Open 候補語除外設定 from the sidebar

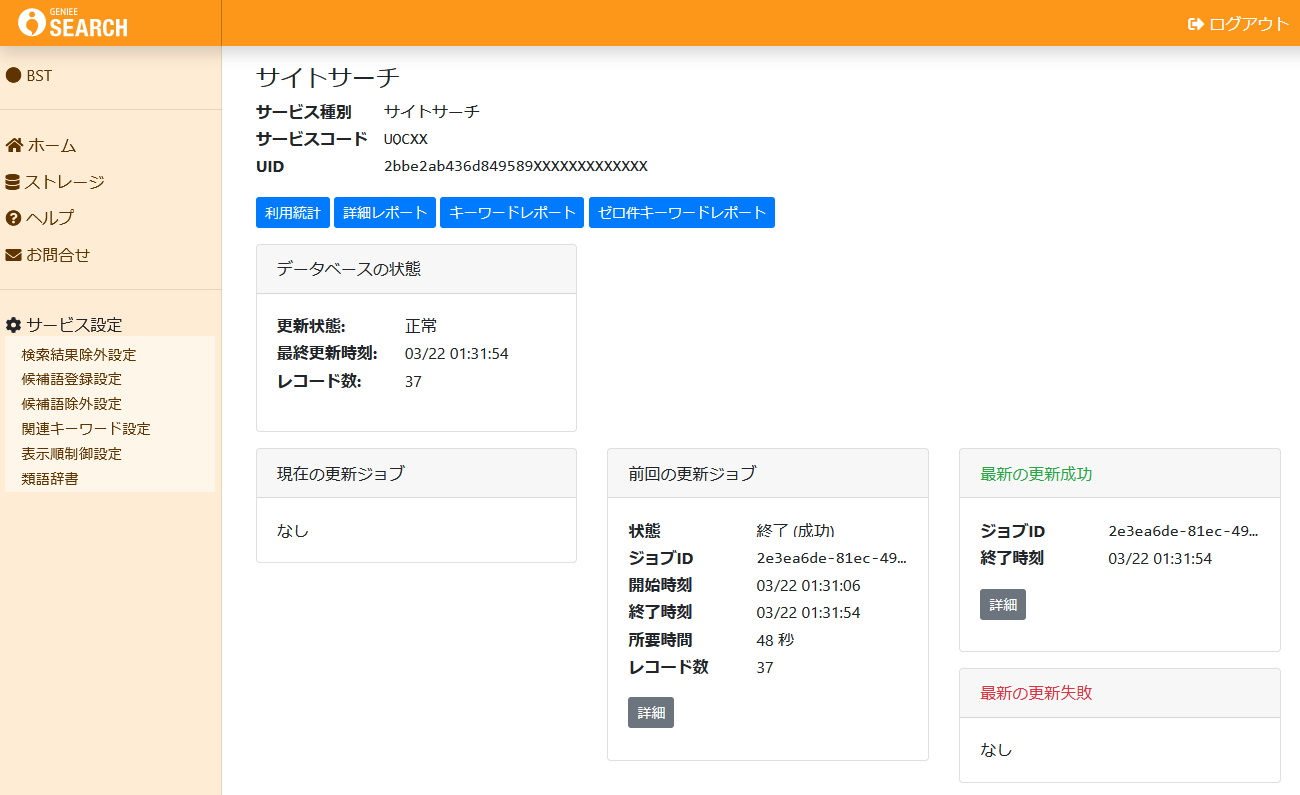(72, 404)
